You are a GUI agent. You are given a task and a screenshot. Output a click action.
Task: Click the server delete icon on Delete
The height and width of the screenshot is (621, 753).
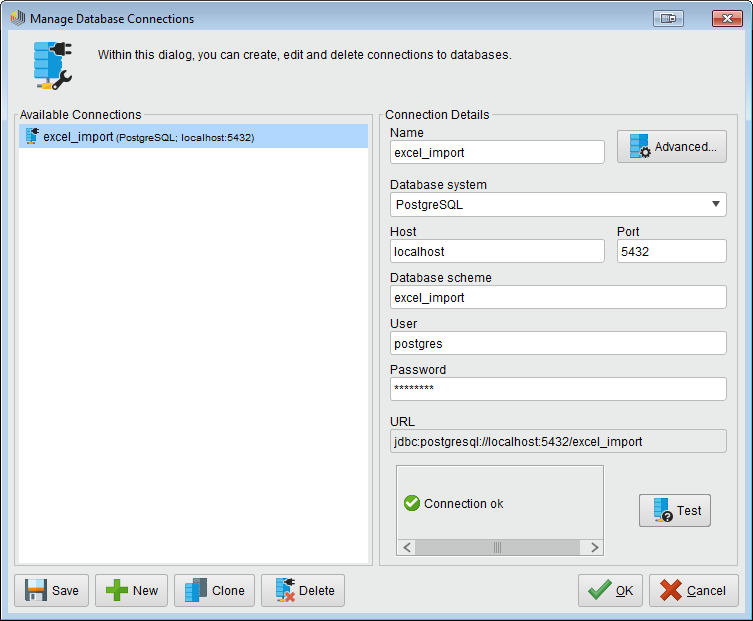285,590
